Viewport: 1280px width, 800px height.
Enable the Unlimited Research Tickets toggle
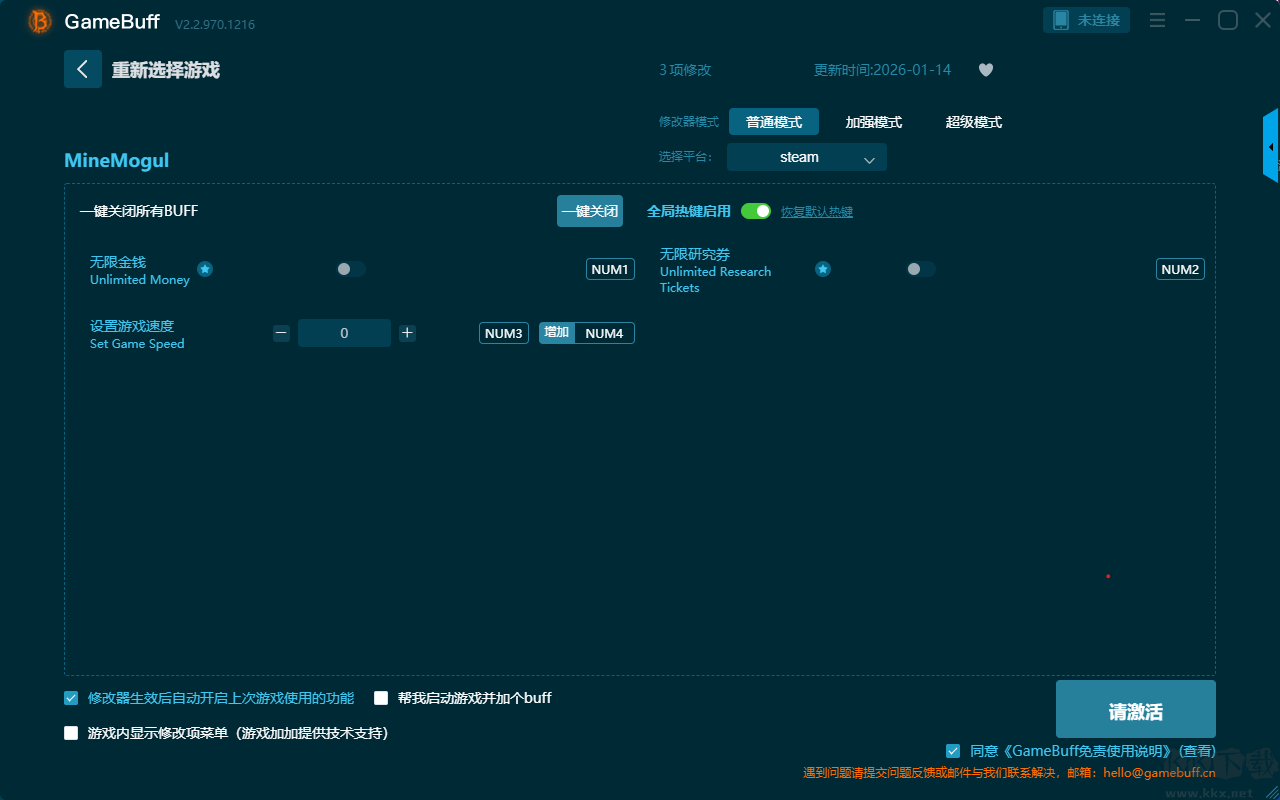(920, 269)
